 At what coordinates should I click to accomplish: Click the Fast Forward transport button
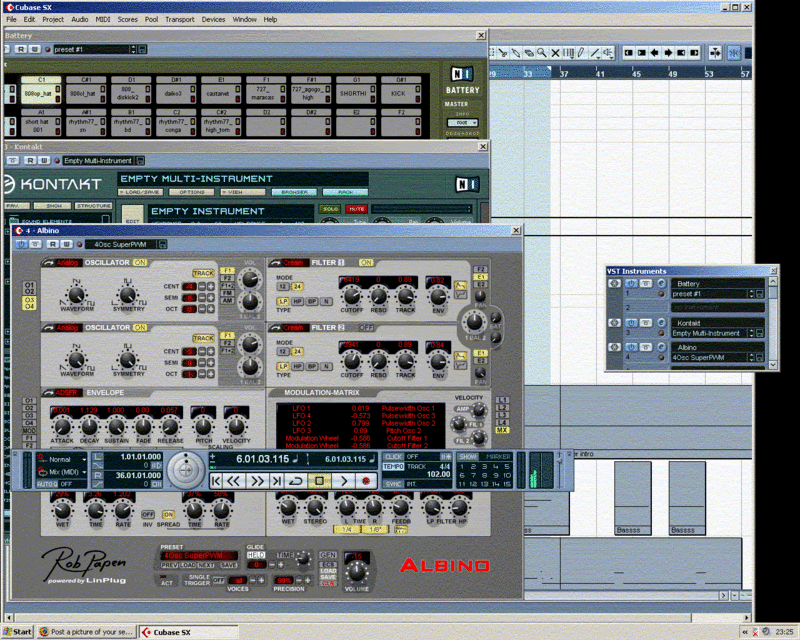pos(257,481)
